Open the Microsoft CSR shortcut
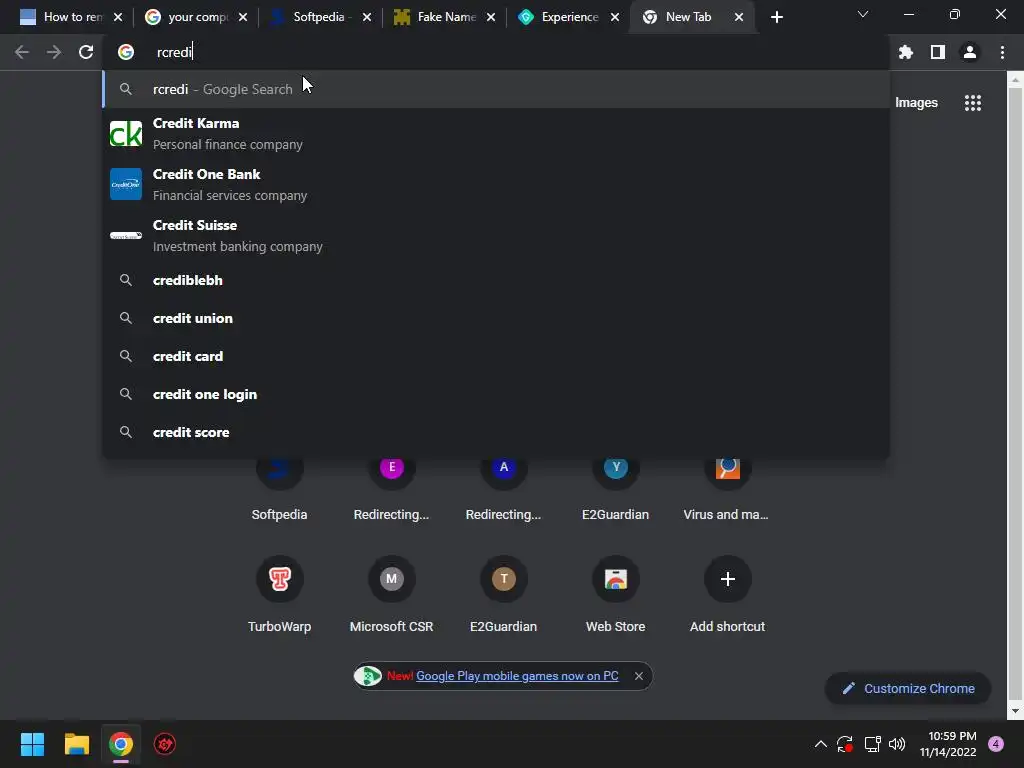1024x768 pixels. (391, 594)
